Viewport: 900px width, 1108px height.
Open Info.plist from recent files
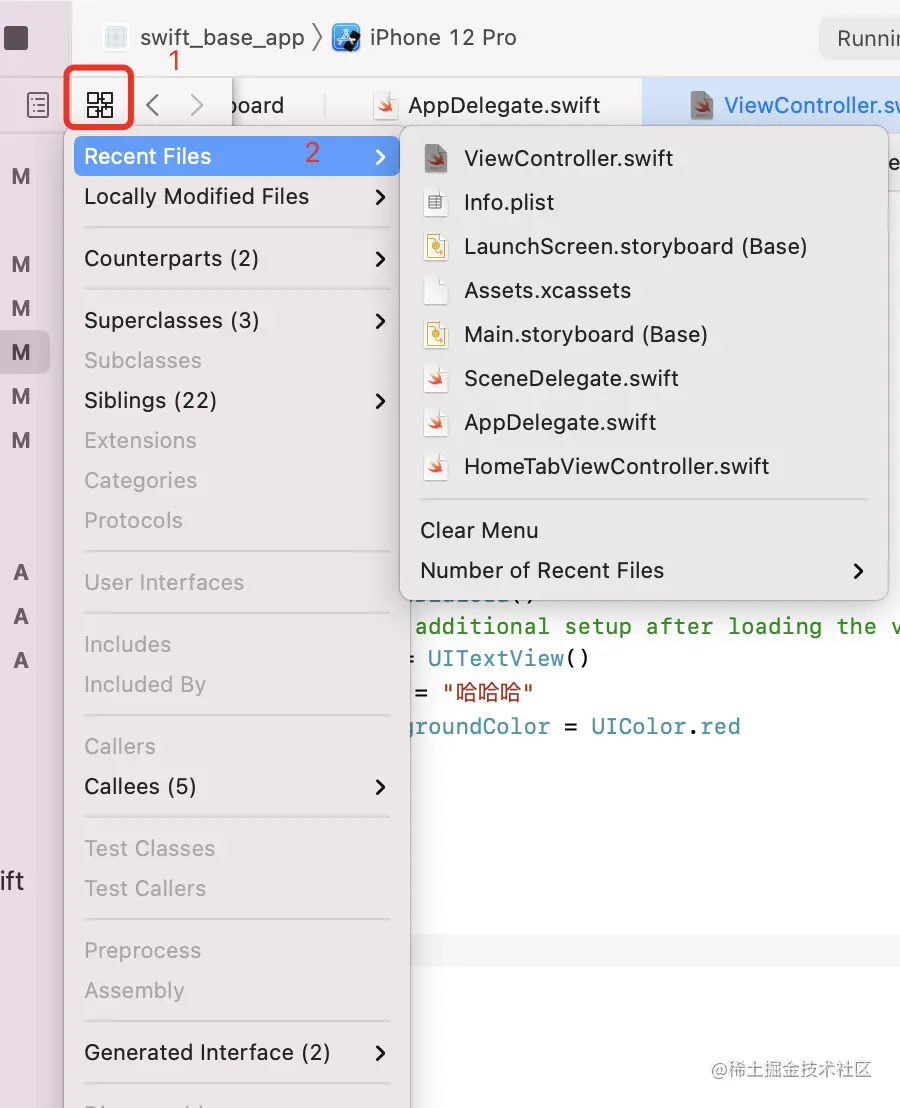(x=644, y=202)
